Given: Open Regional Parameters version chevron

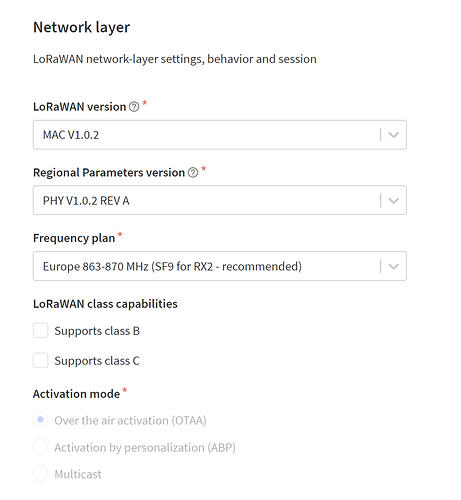Looking at the screenshot, I should click(394, 201).
